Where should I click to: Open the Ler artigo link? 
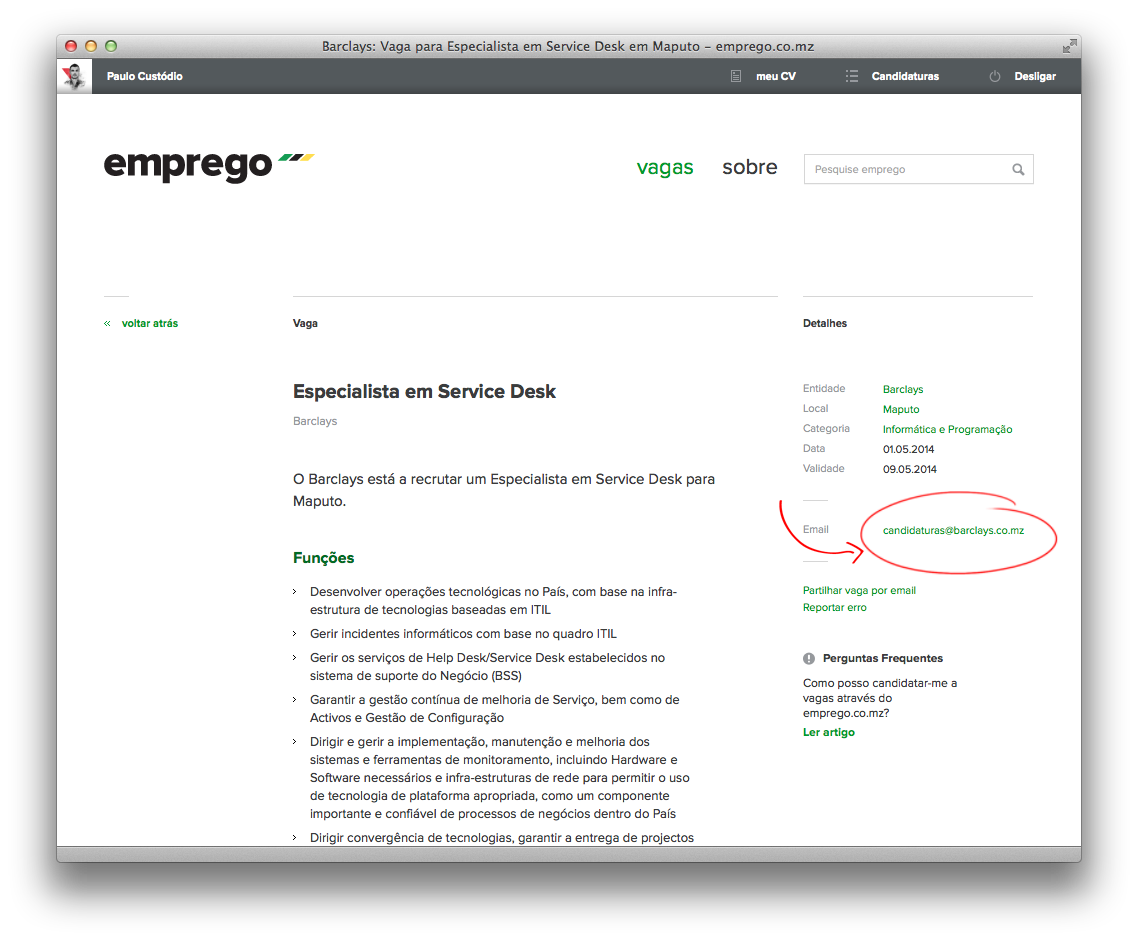[x=829, y=733]
